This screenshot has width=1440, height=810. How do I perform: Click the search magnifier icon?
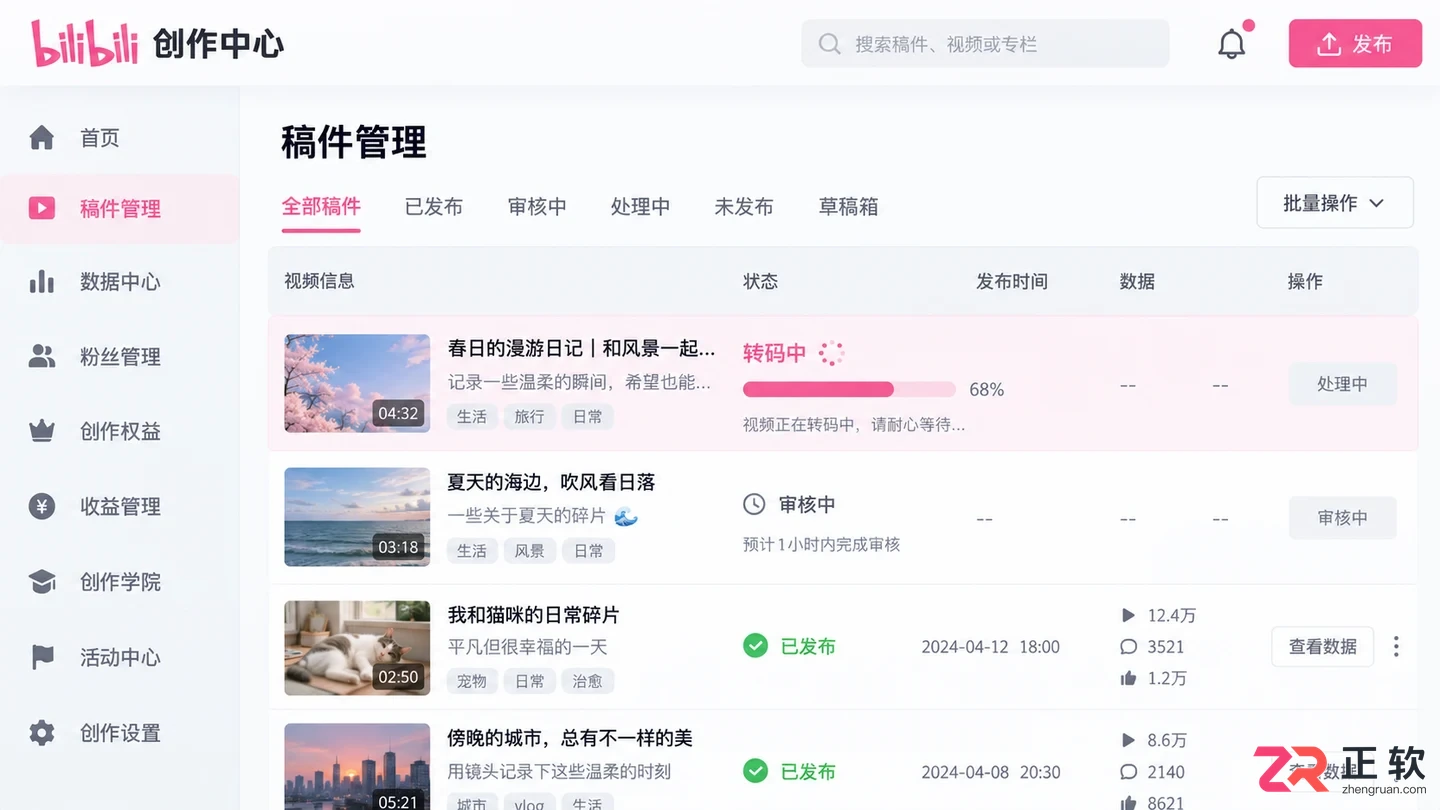829,44
